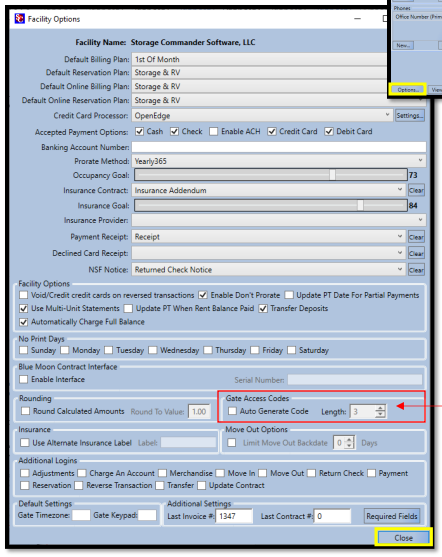Check Update PT When Rent Balance Paid
Image resolution: width=442 pixels, height=557 pixels.
128,308
